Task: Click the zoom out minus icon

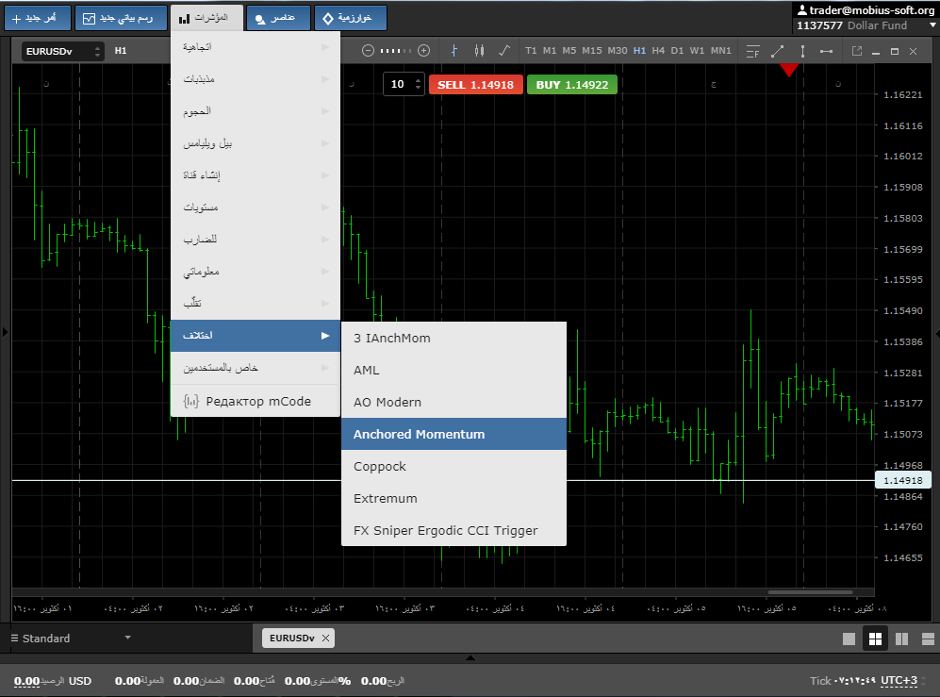Action: coord(368,51)
